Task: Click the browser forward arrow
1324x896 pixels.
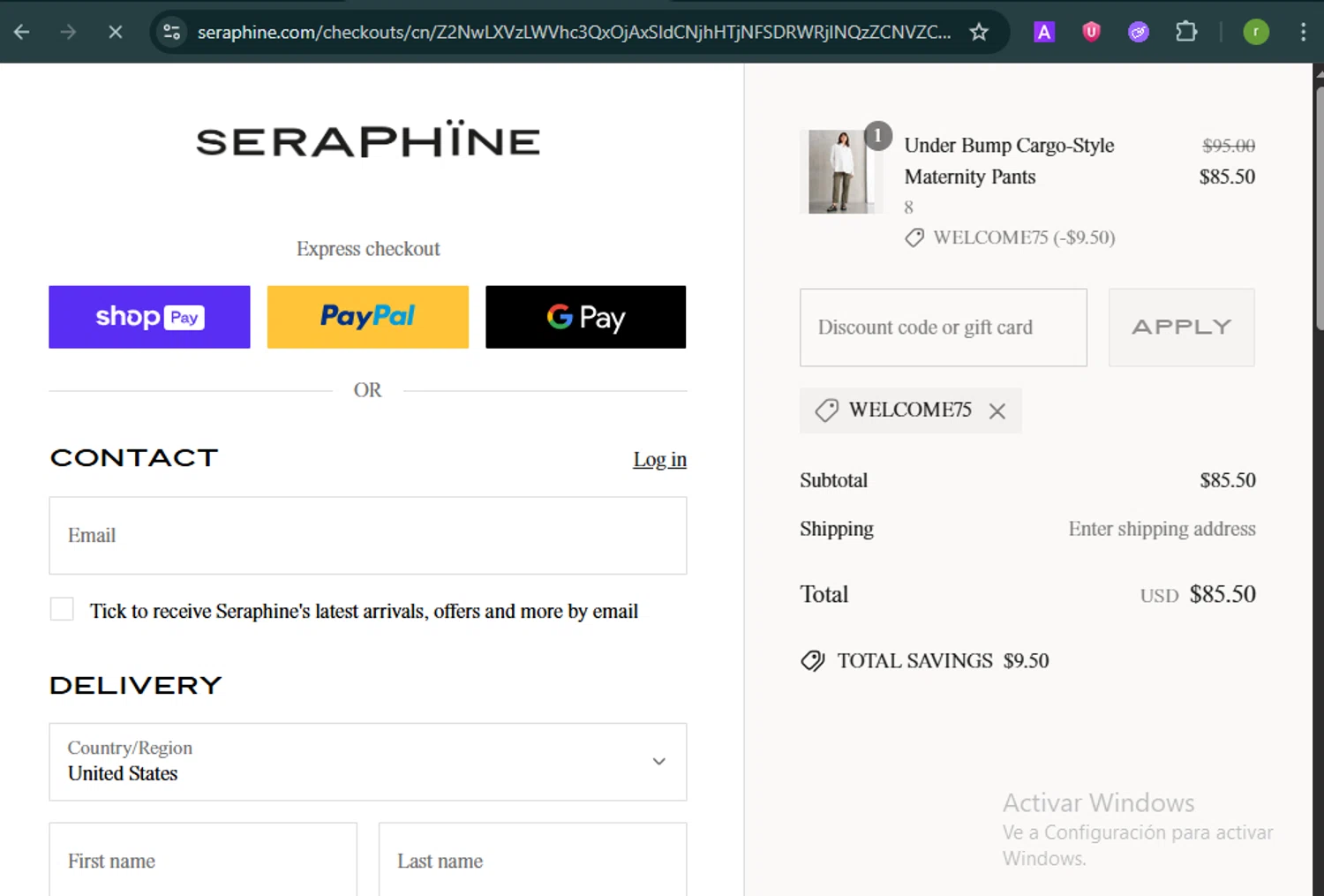Action: pos(68,33)
